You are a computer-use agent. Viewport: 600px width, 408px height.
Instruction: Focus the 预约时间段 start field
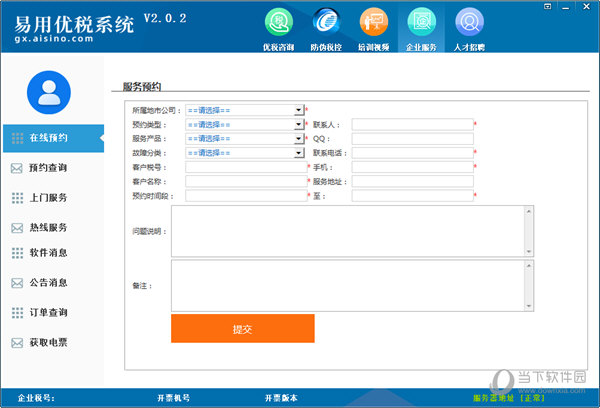click(246, 196)
